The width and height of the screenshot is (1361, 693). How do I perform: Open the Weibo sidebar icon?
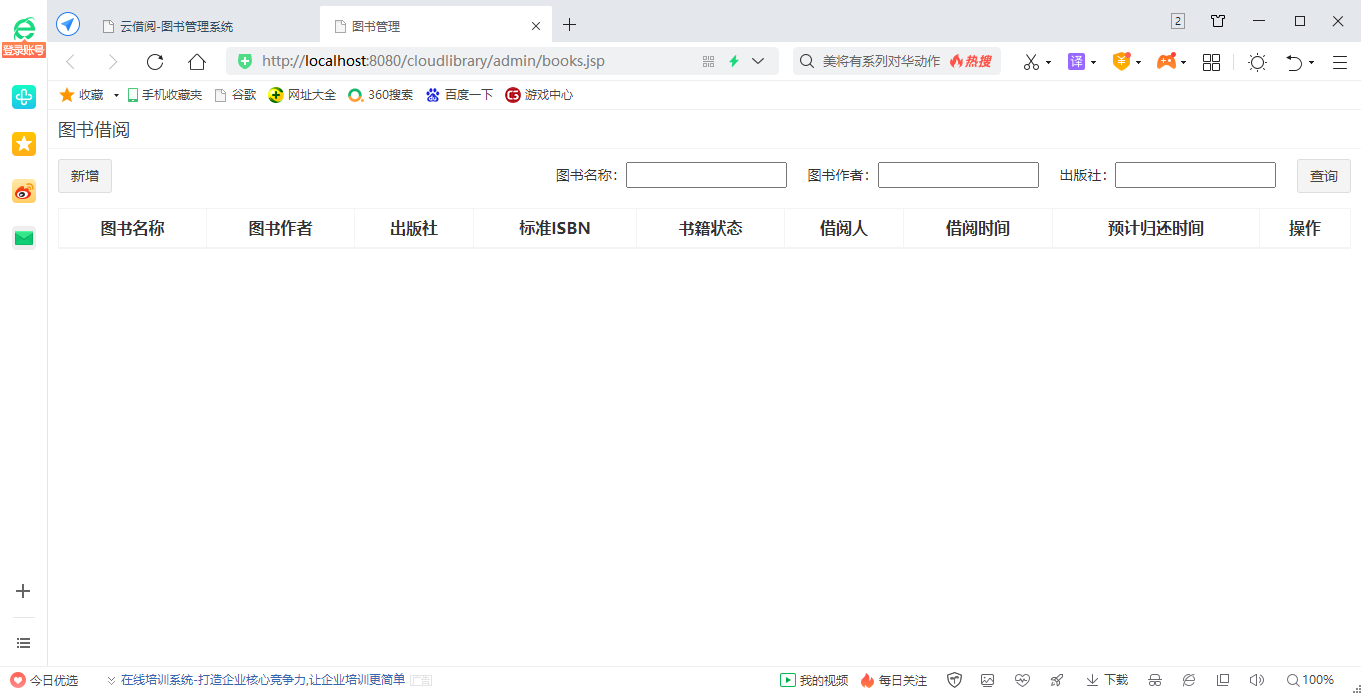click(x=24, y=191)
